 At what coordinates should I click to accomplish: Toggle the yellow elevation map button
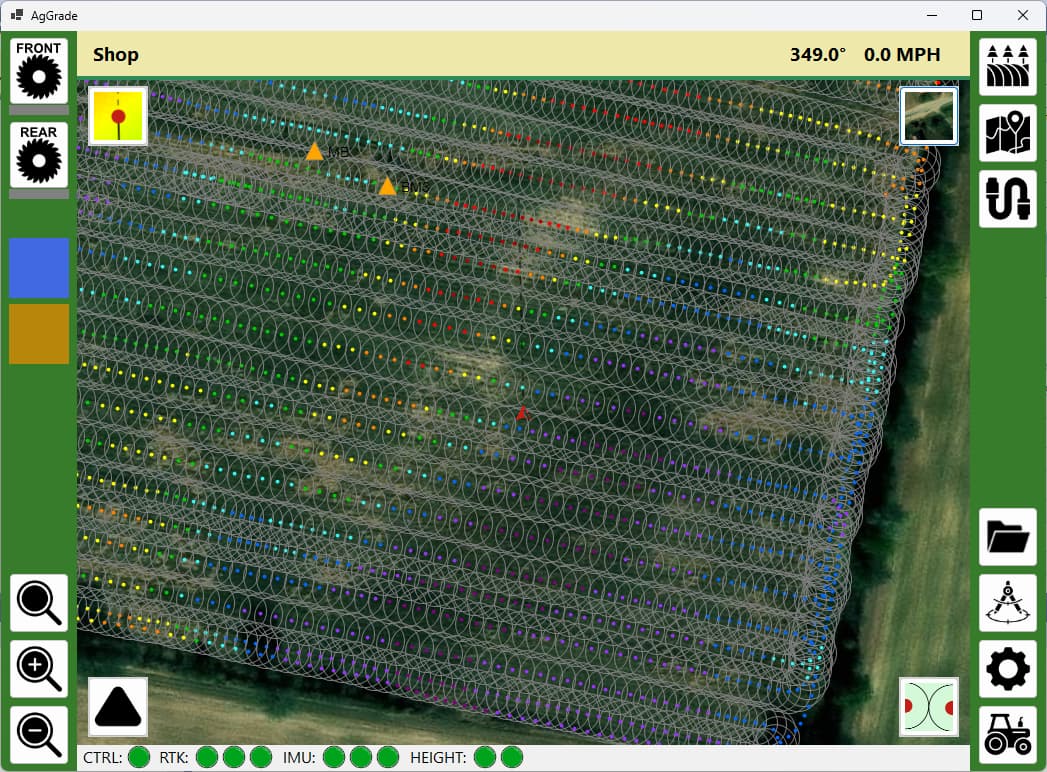[118, 116]
